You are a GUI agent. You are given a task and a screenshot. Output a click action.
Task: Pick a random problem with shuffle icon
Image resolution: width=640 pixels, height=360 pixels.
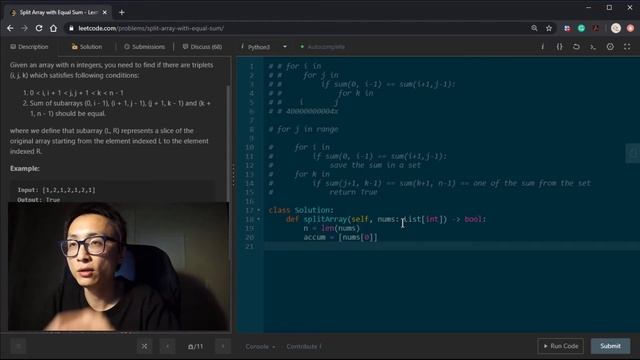click(x=144, y=346)
